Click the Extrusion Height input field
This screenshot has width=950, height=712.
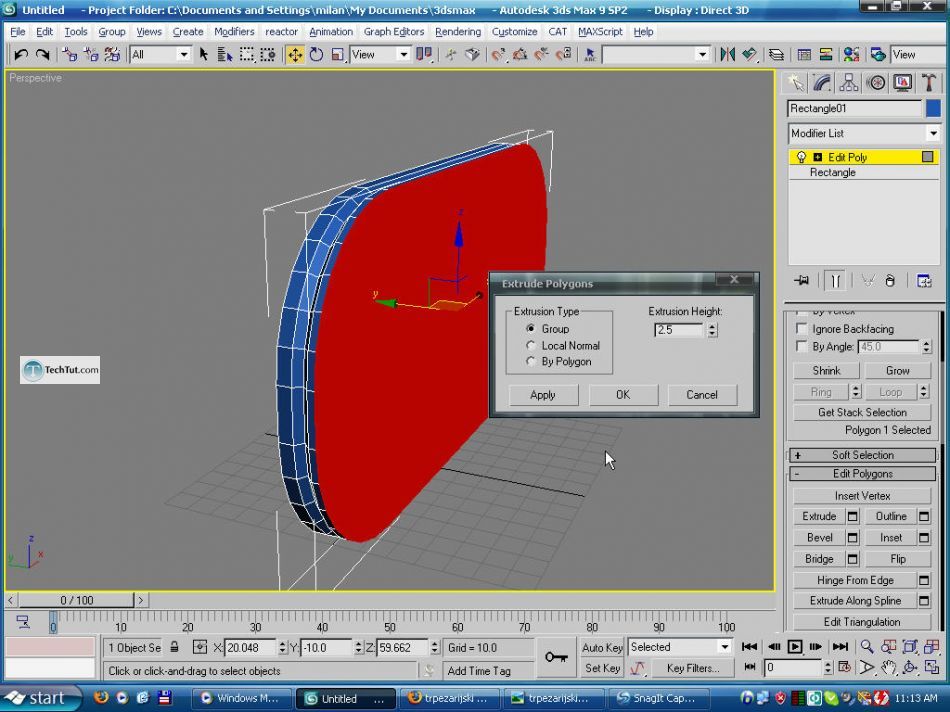679,330
